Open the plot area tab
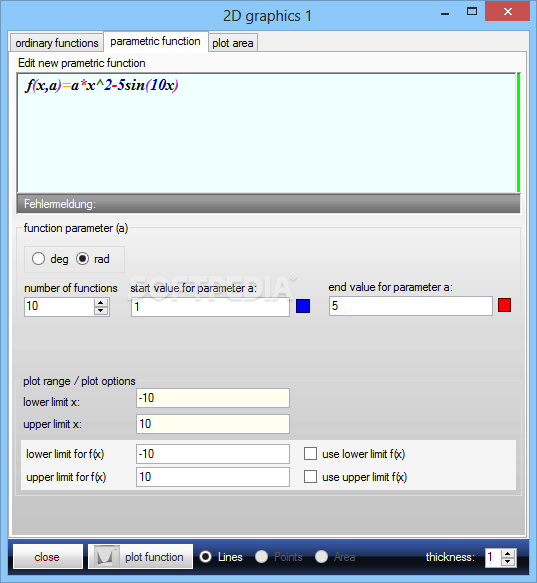Image resolution: width=537 pixels, height=583 pixels. (x=233, y=43)
